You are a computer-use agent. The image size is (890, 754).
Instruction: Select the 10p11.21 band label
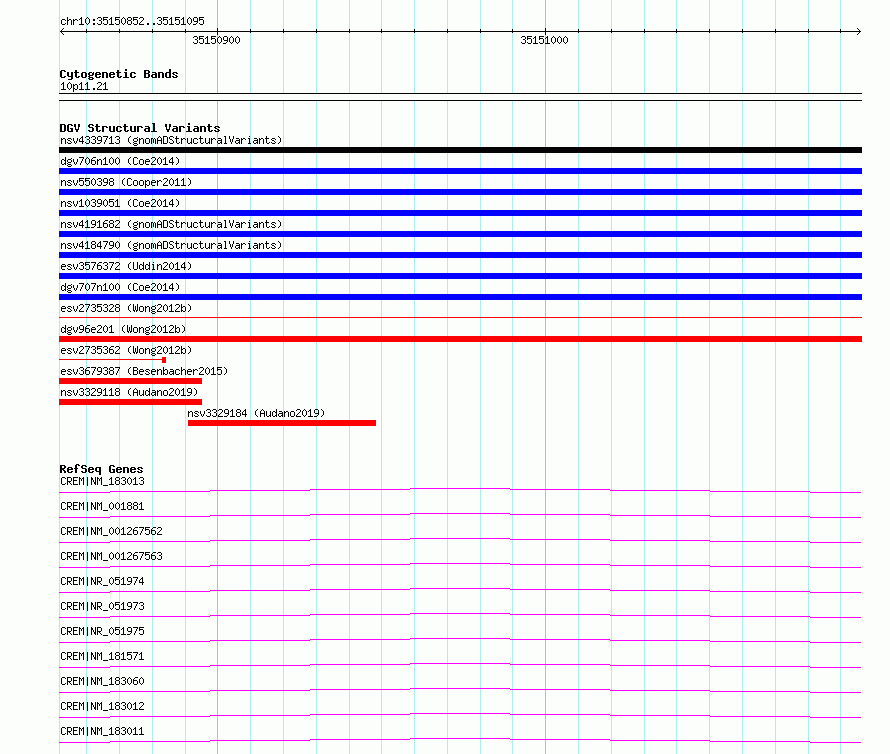84,86
